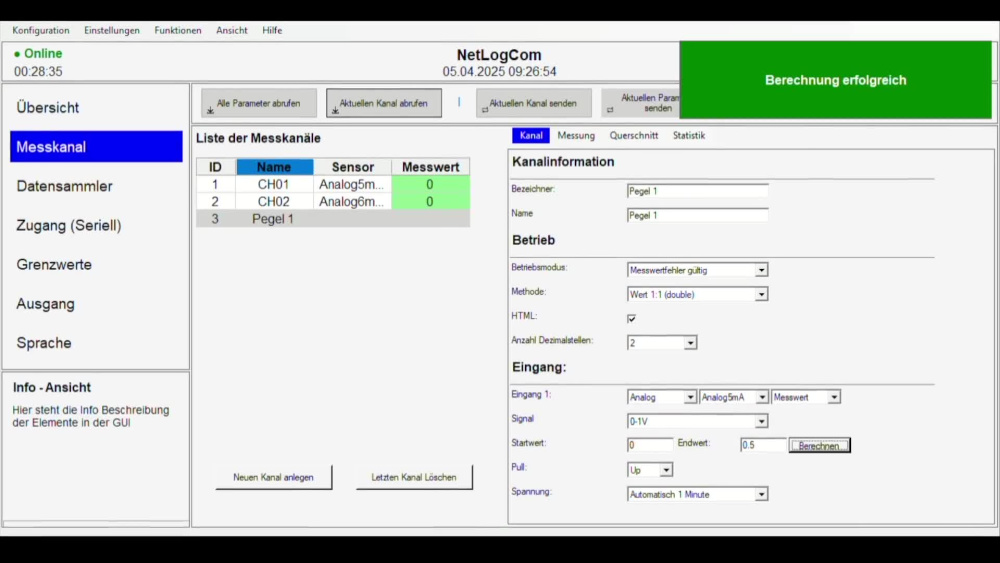
Task: Click the Messwert column header
Action: tap(430, 167)
